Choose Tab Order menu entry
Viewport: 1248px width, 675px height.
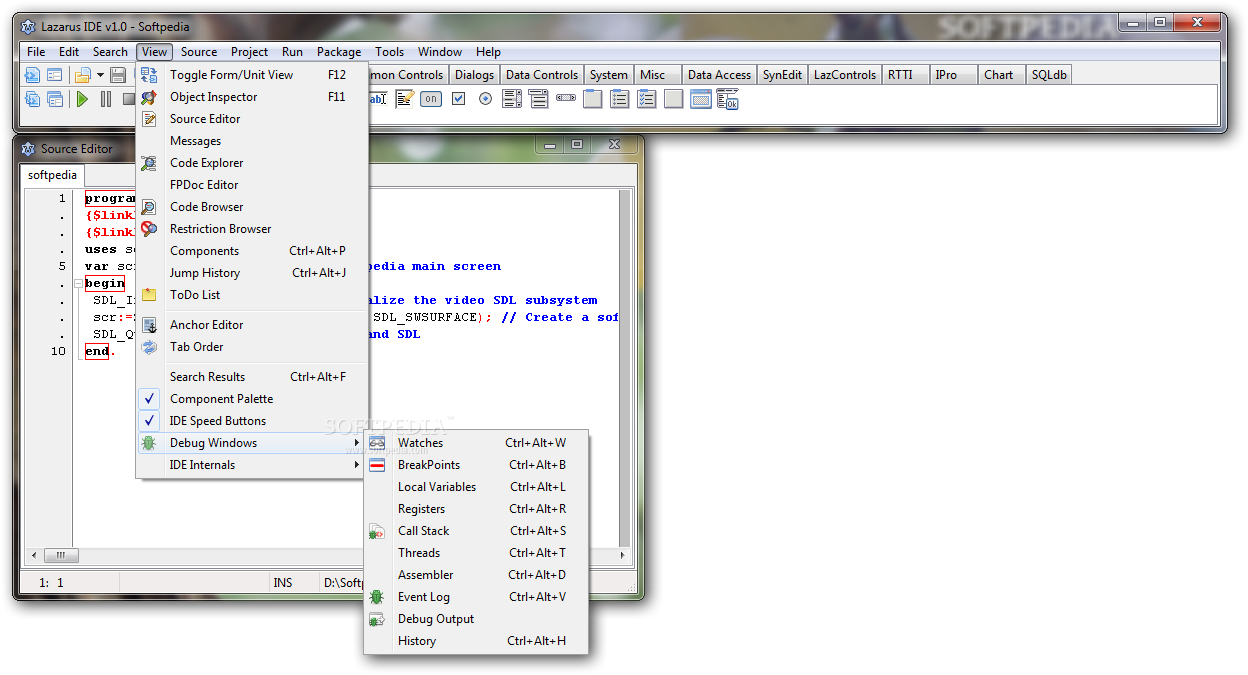tap(252, 347)
